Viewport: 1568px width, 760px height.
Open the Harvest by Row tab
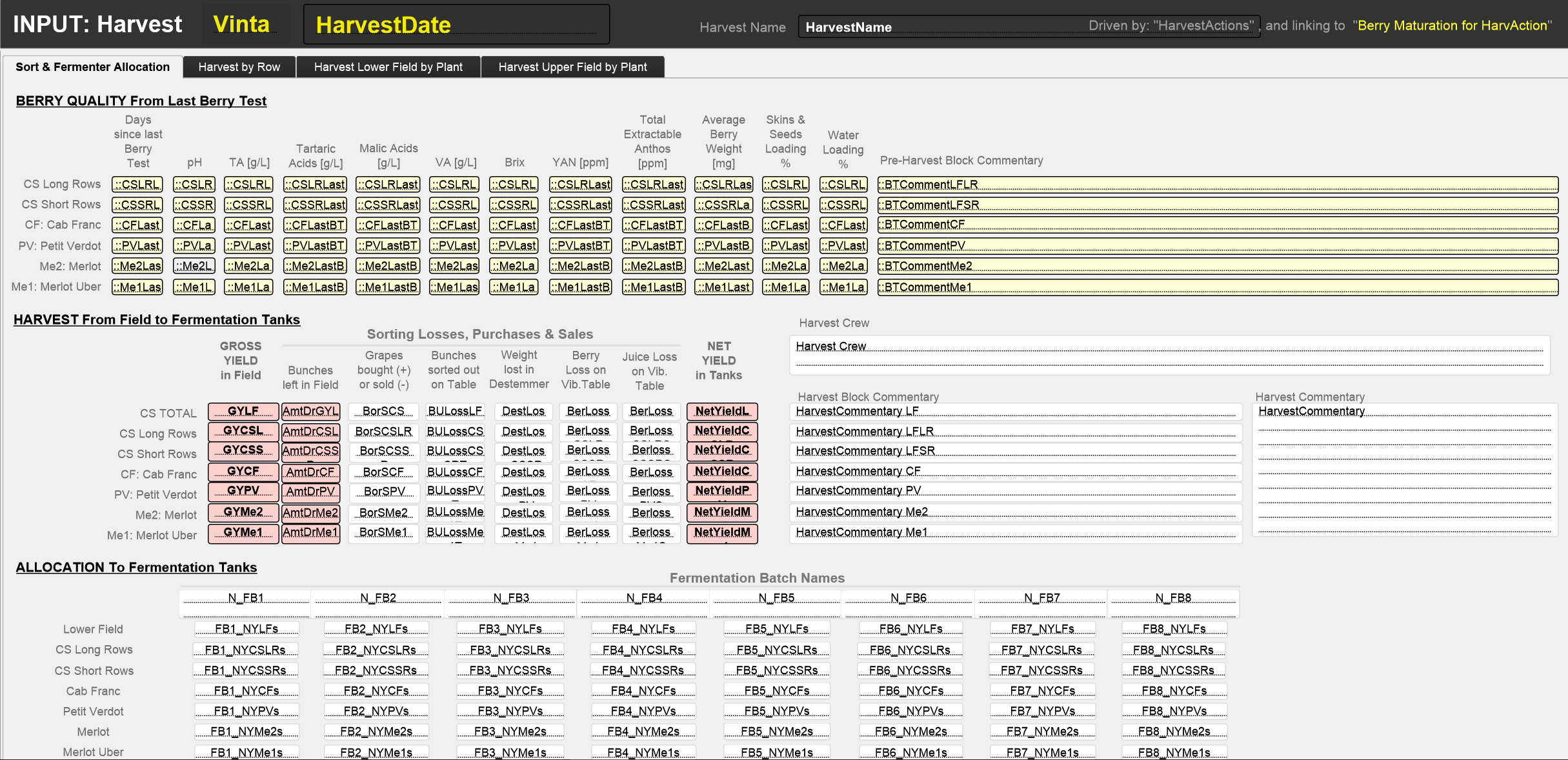pyautogui.click(x=239, y=67)
